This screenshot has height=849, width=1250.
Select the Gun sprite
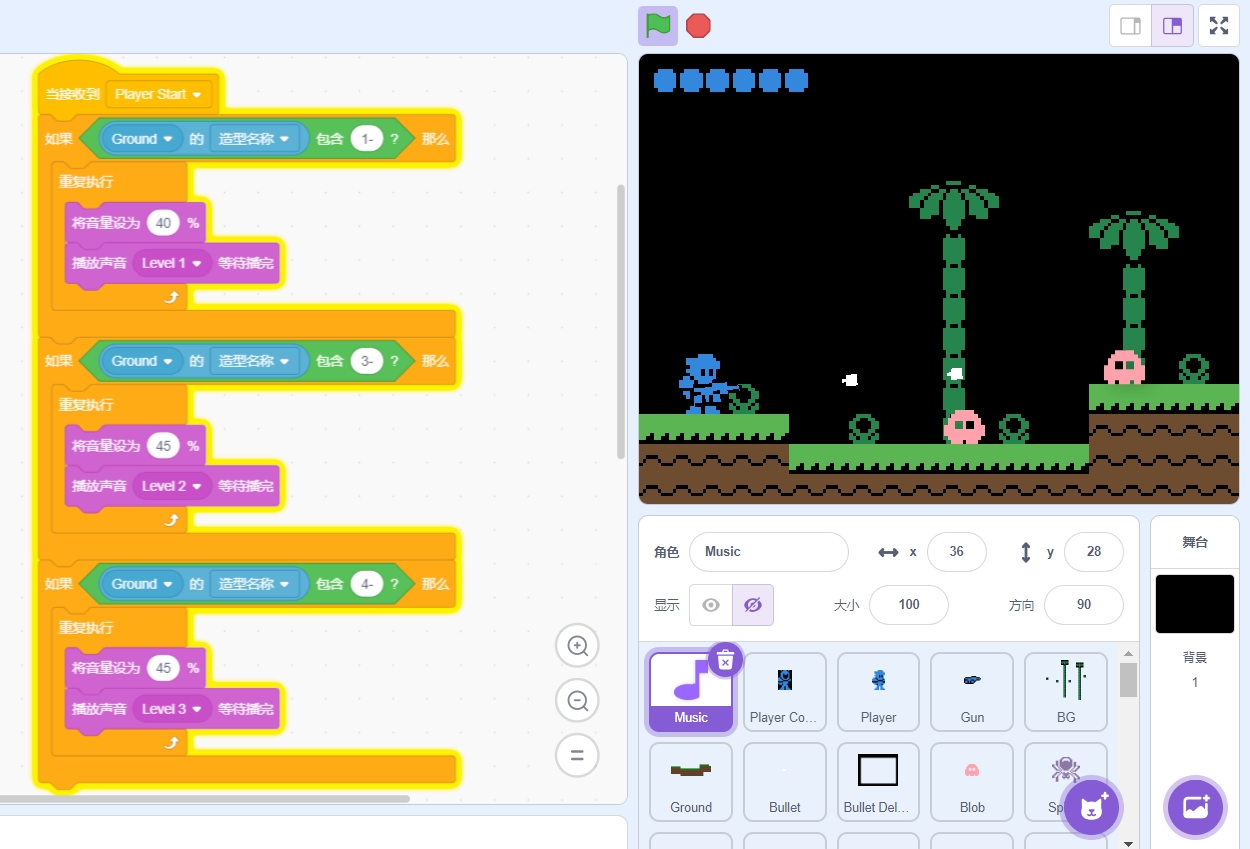[x=972, y=692]
